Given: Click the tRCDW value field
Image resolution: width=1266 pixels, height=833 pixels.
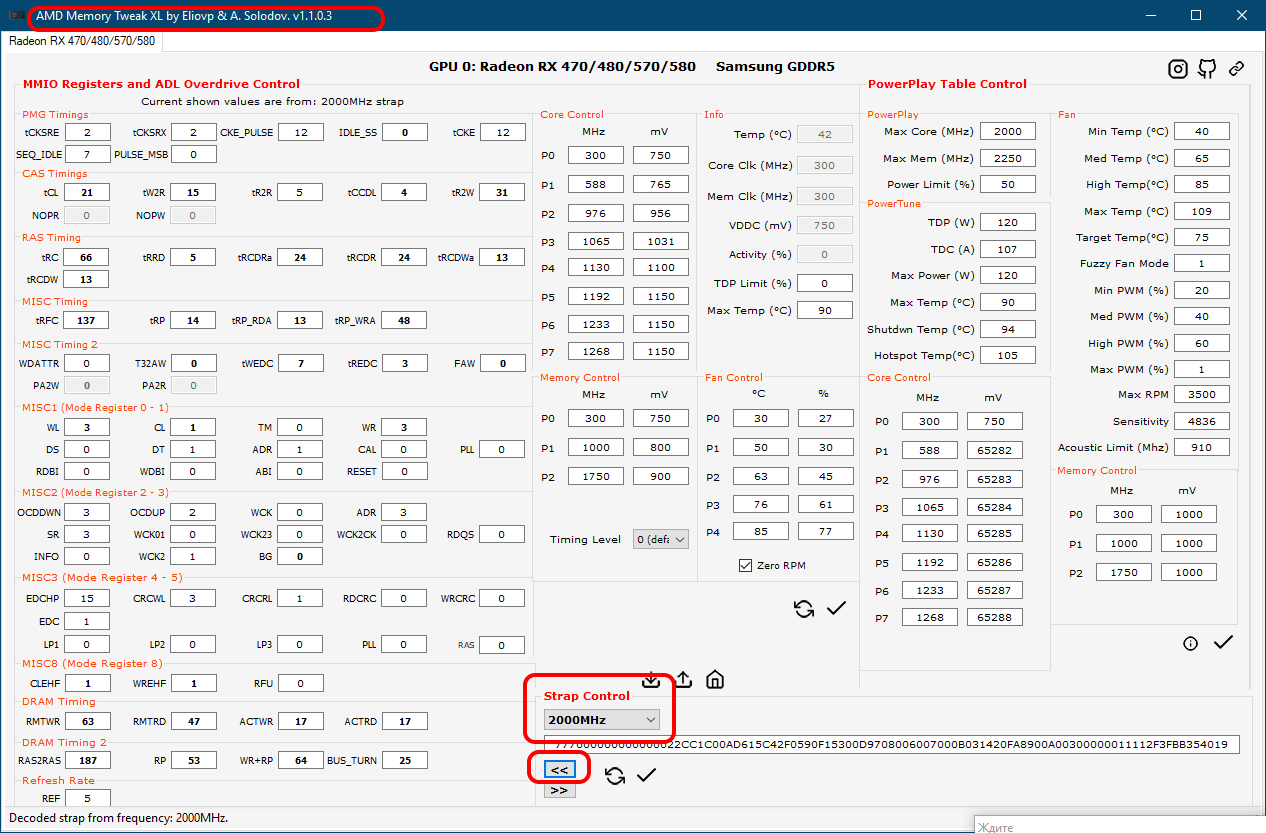Looking at the screenshot, I should (87, 279).
